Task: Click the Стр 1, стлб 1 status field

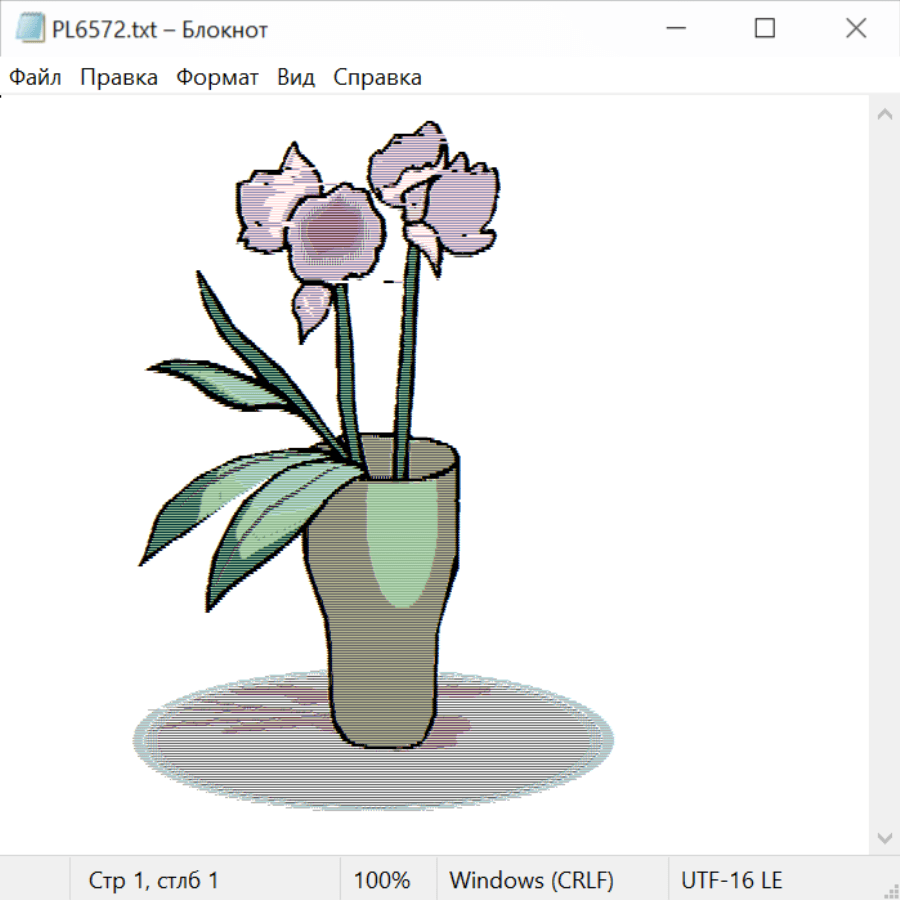Action: pos(154,880)
